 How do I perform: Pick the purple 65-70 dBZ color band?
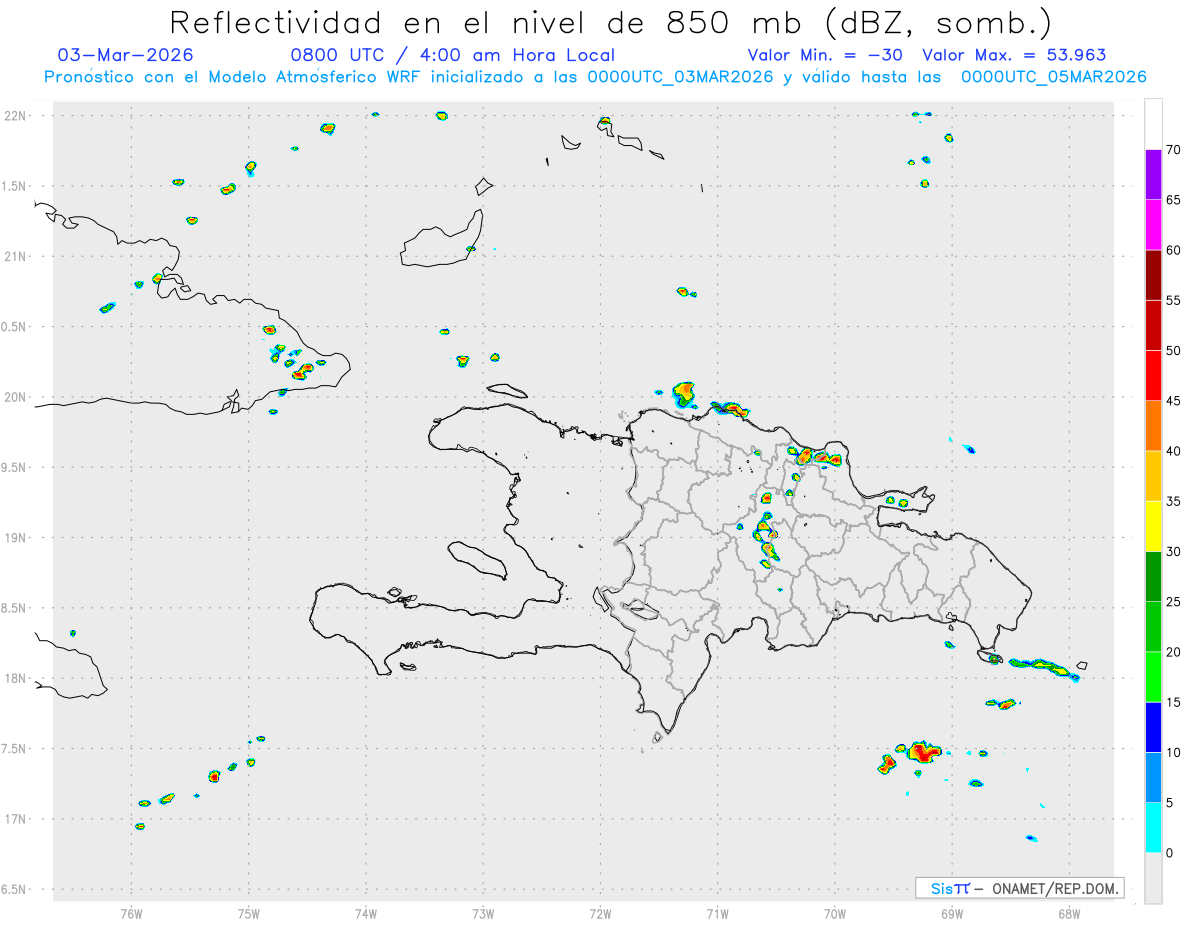[x=1153, y=174]
